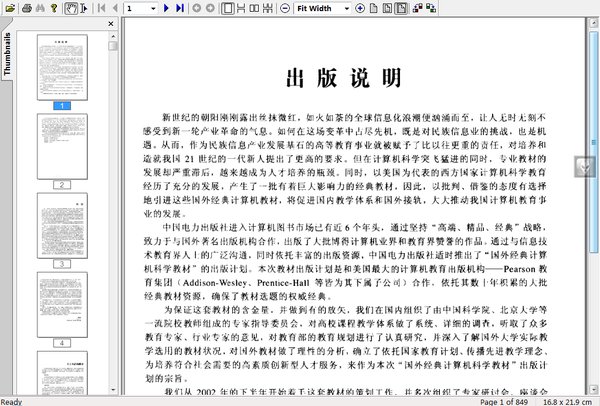Select page 3 thumbnail

[62, 225]
